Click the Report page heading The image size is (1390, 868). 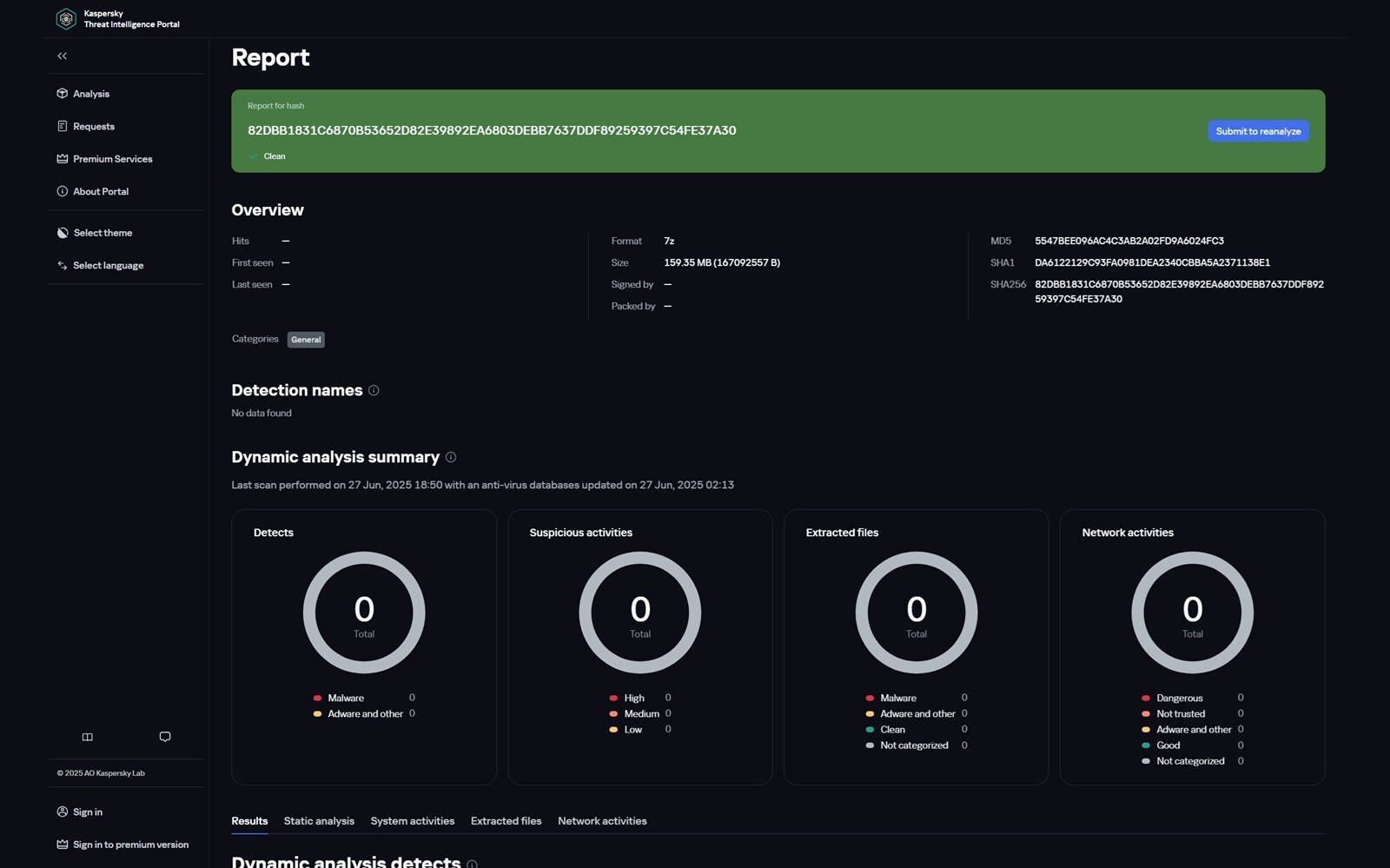click(x=270, y=57)
